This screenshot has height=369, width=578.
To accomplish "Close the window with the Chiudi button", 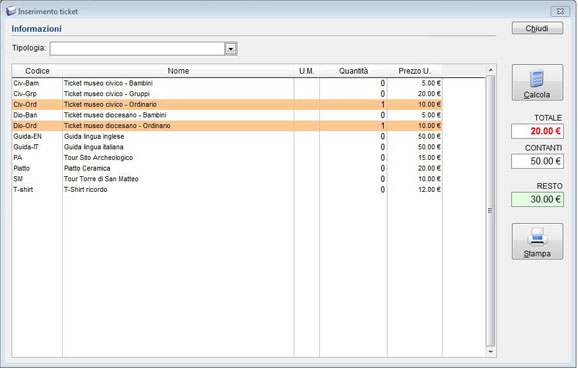I will tap(537, 28).
